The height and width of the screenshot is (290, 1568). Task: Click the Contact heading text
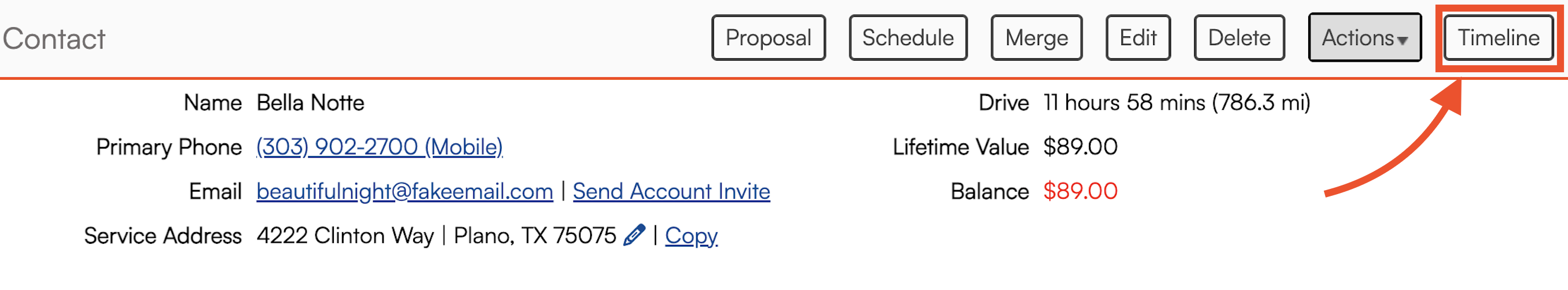54,39
